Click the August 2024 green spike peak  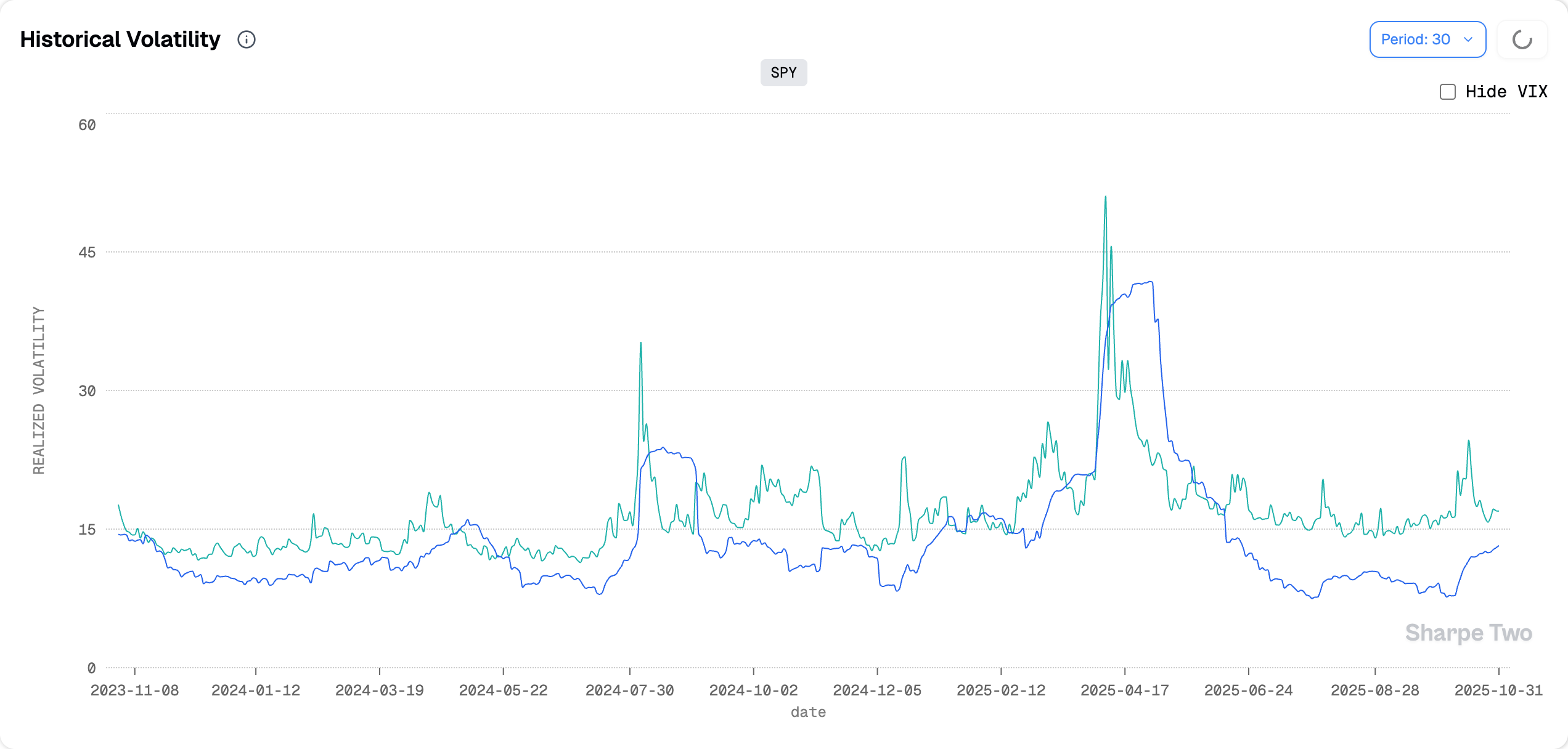pos(640,344)
